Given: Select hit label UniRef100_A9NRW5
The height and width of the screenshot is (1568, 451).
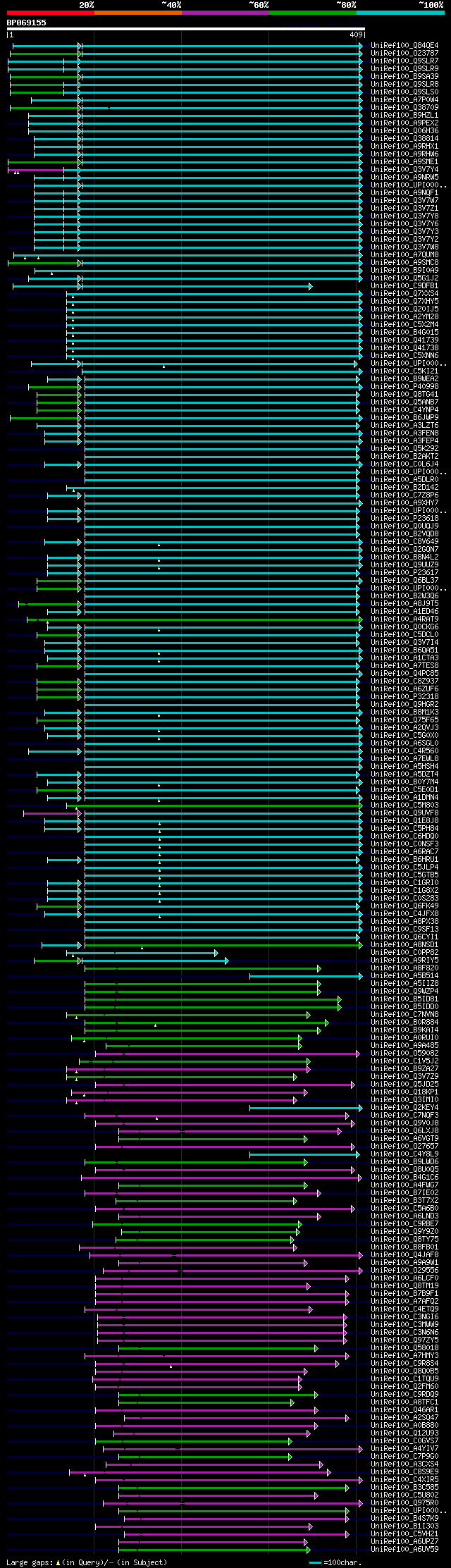Looking at the screenshot, I should pyautogui.click(x=404, y=178).
